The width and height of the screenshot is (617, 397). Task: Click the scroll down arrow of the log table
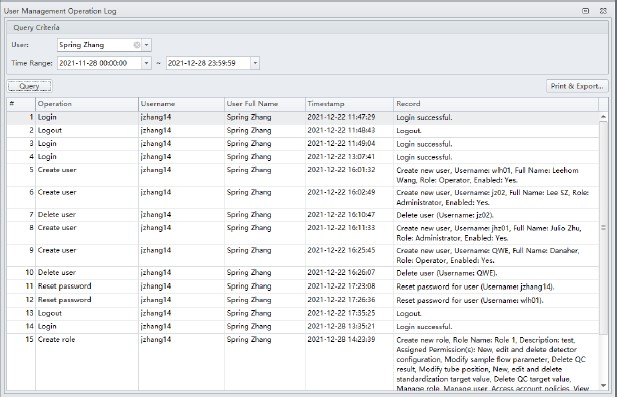603,386
